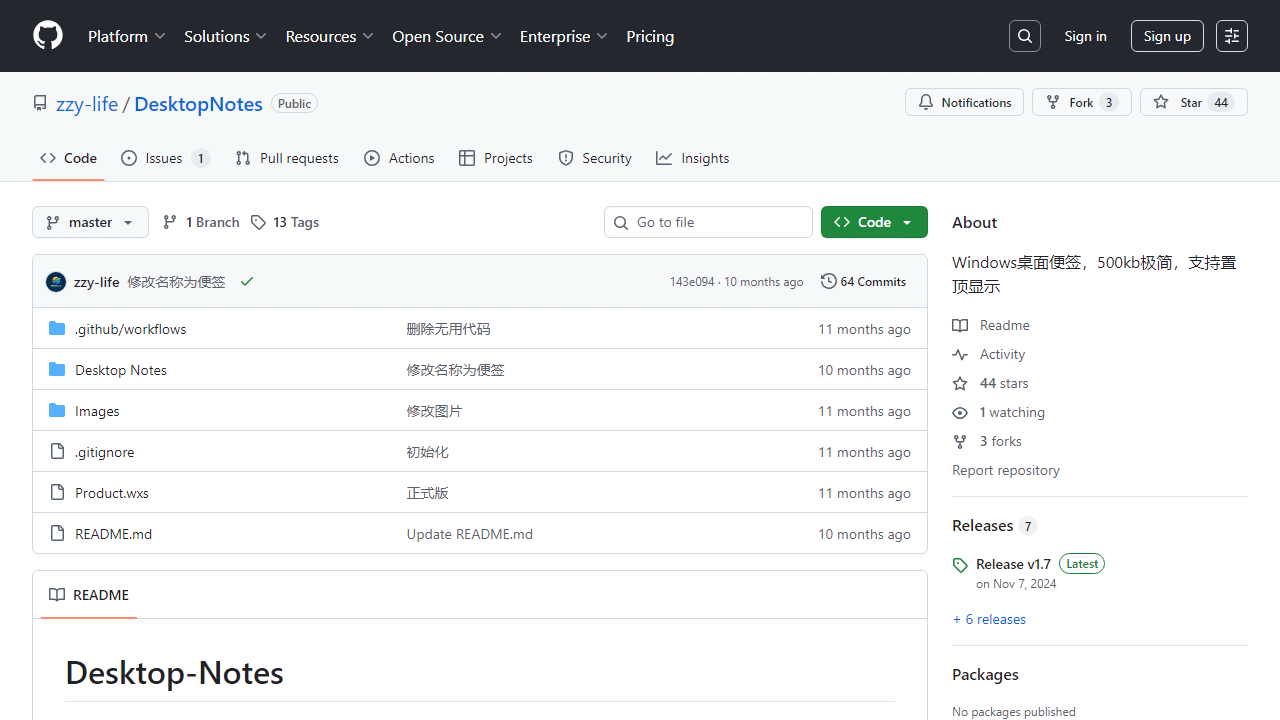Click the green commit status checkmark
Viewport: 1280px width, 720px height.
click(x=247, y=282)
